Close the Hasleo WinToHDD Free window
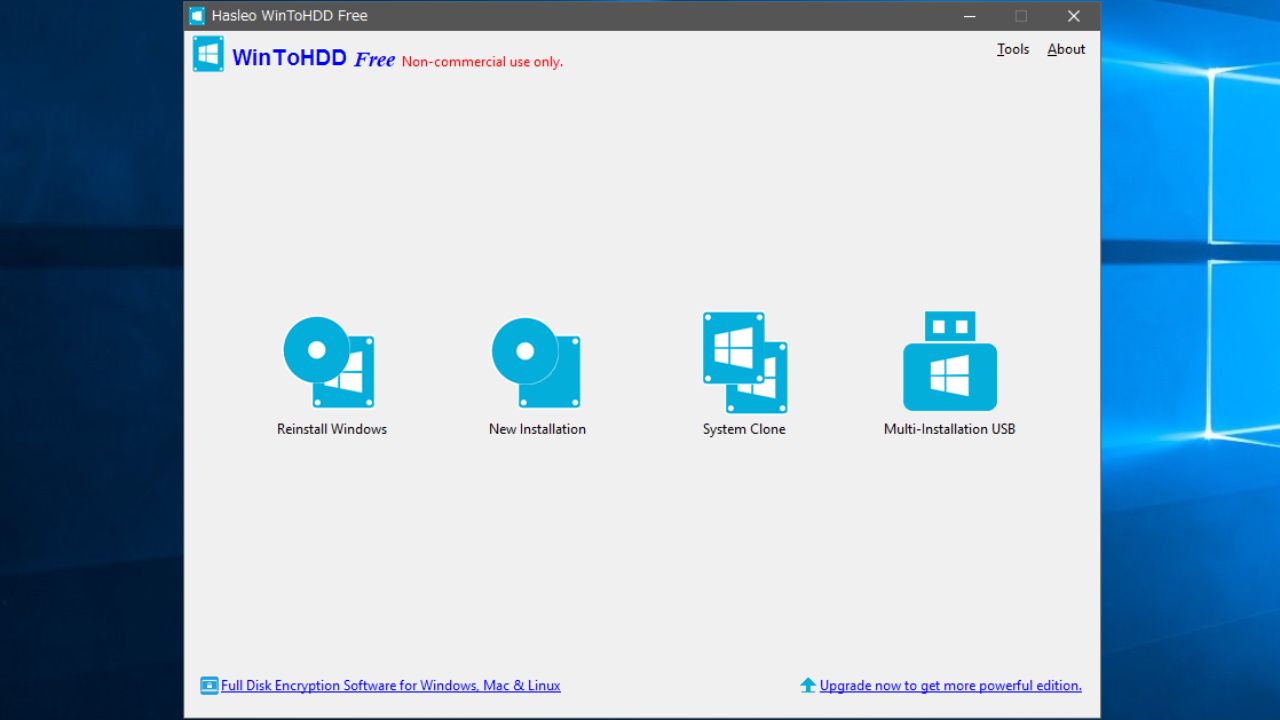1280x720 pixels. (x=1074, y=16)
